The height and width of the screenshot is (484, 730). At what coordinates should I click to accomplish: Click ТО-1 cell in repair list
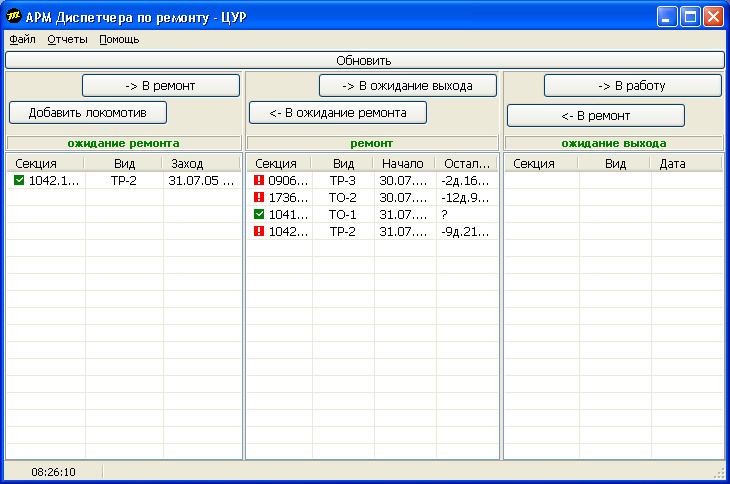[x=343, y=215]
